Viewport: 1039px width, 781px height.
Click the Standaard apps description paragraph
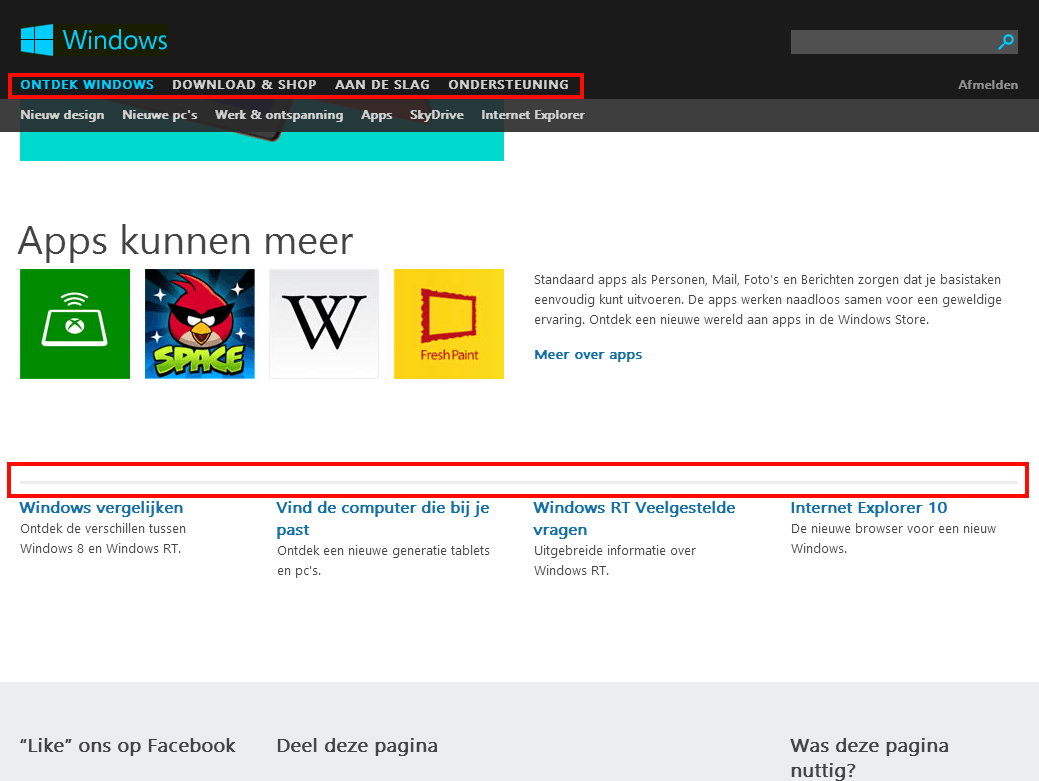pyautogui.click(x=767, y=299)
